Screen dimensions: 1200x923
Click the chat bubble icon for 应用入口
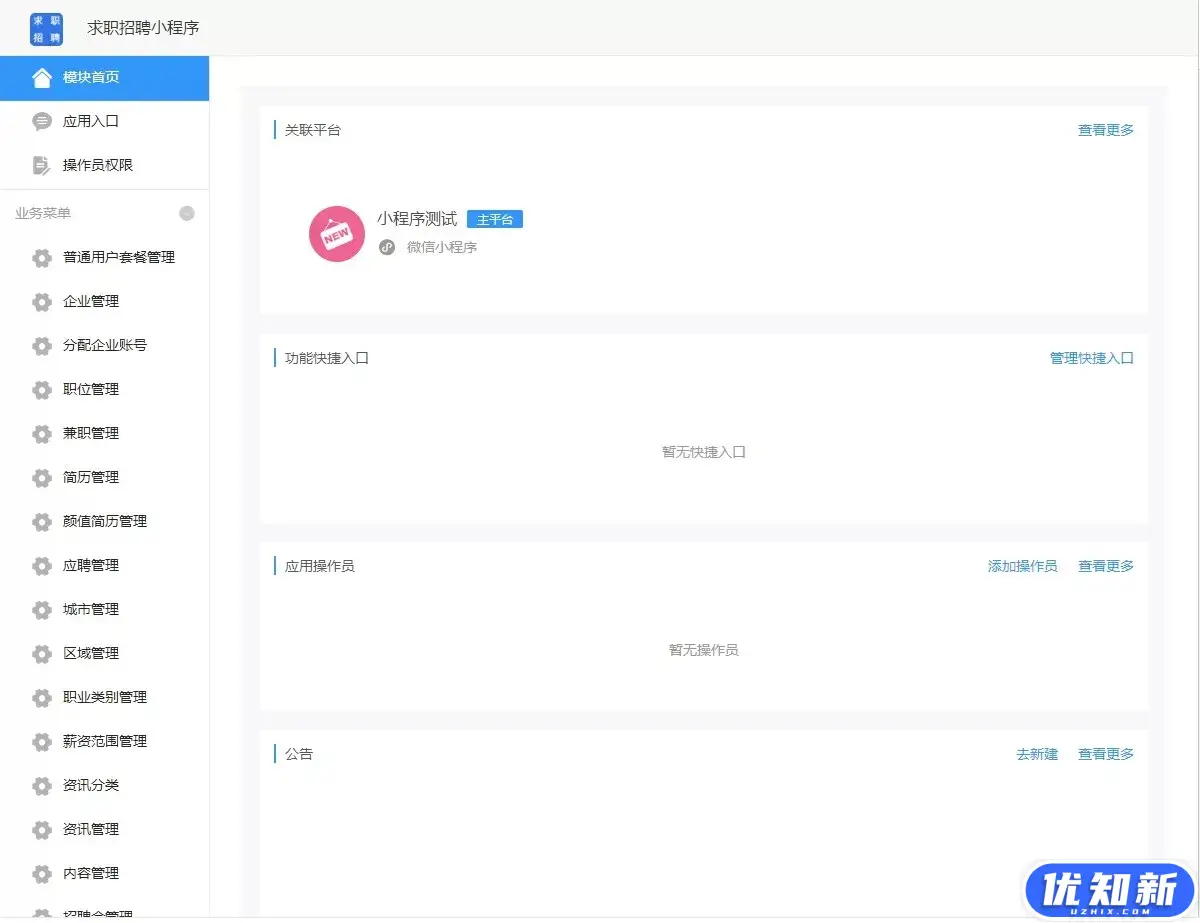(42, 122)
